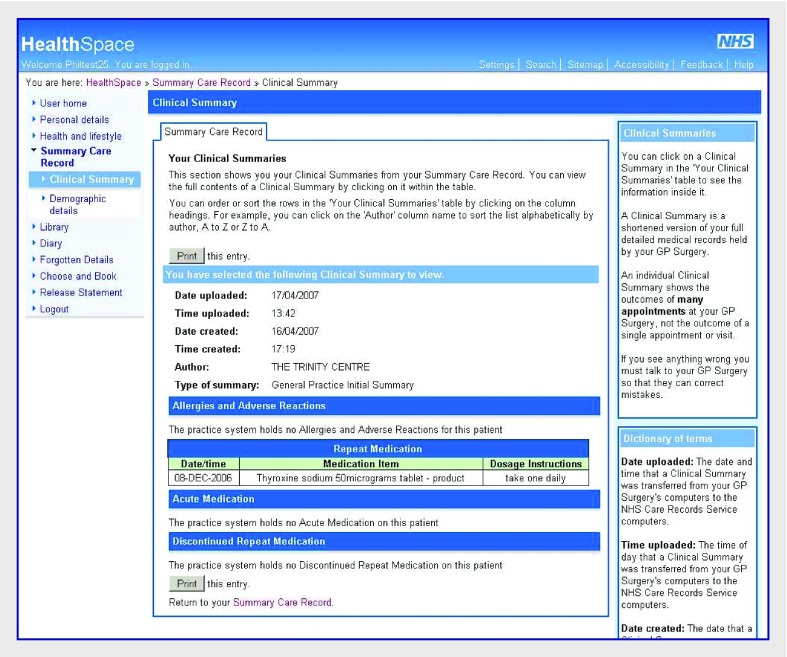Click Discontinued Repeat Medication heading
The width and height of the screenshot is (787, 657).
(384, 542)
